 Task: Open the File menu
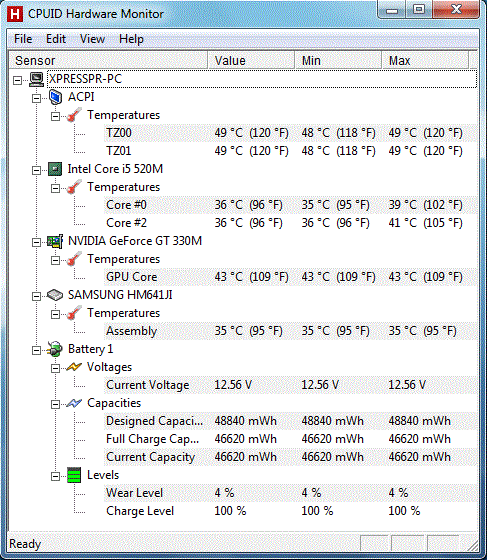tap(23, 39)
